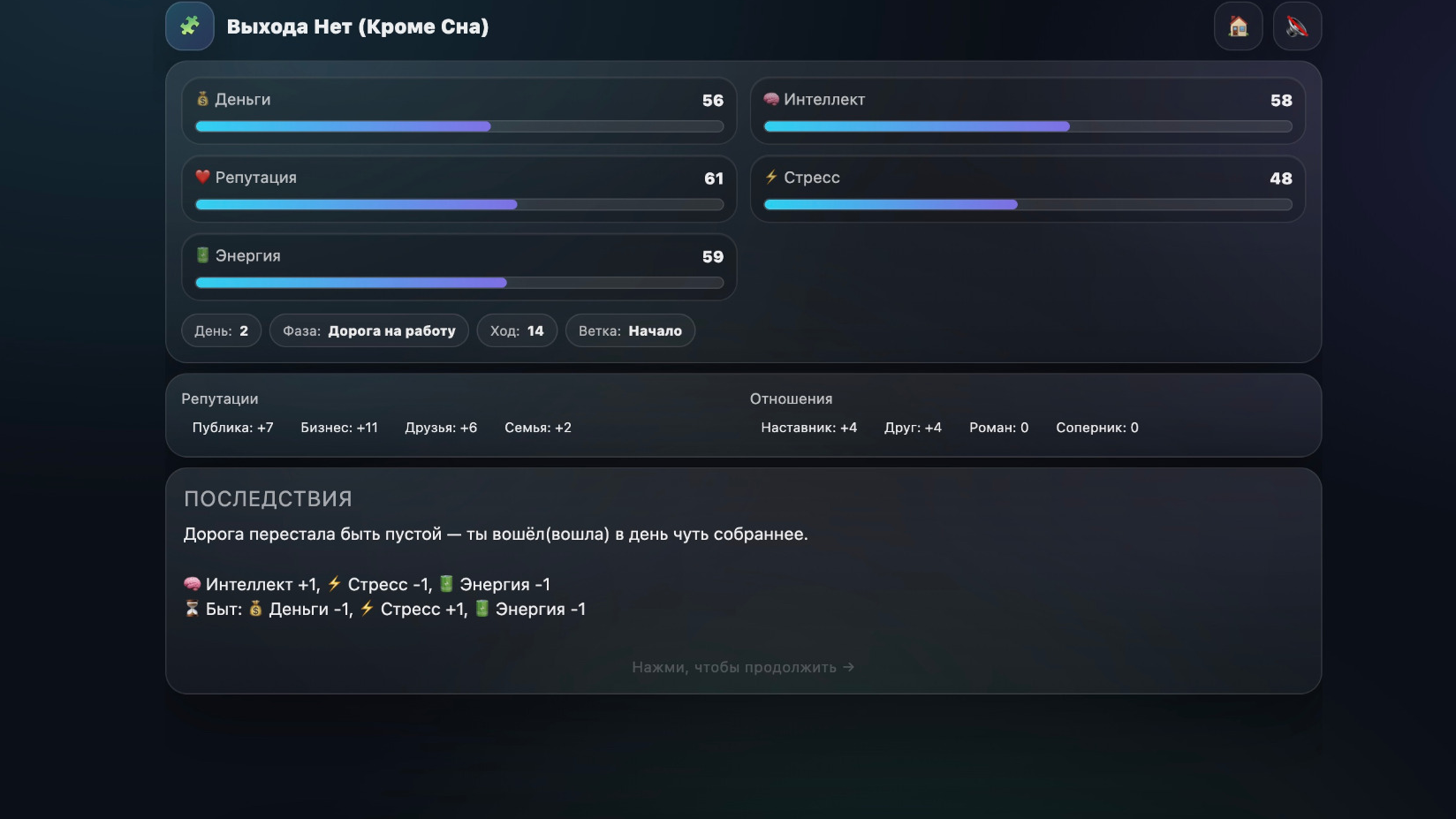1456x819 pixels.
Task: Click the hourglass icon in the Быт line
Action: point(191,609)
